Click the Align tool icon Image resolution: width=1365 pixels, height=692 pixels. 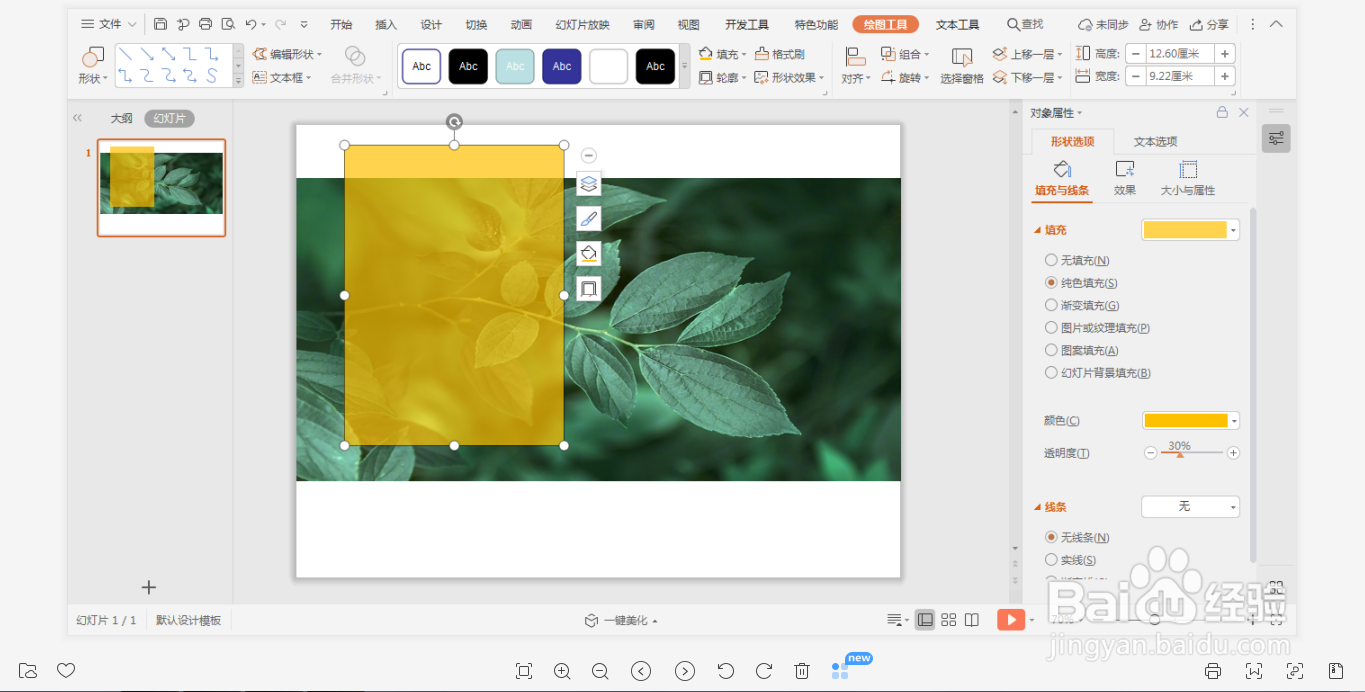coord(854,56)
